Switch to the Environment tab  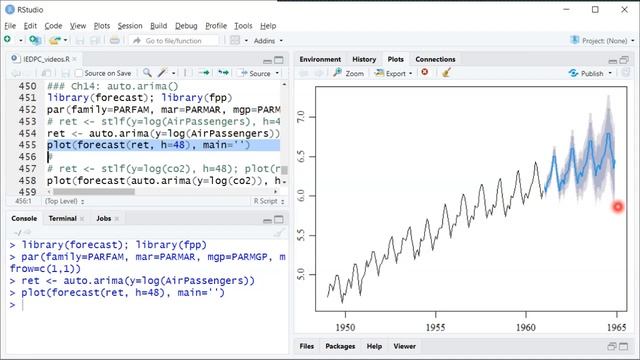320,60
